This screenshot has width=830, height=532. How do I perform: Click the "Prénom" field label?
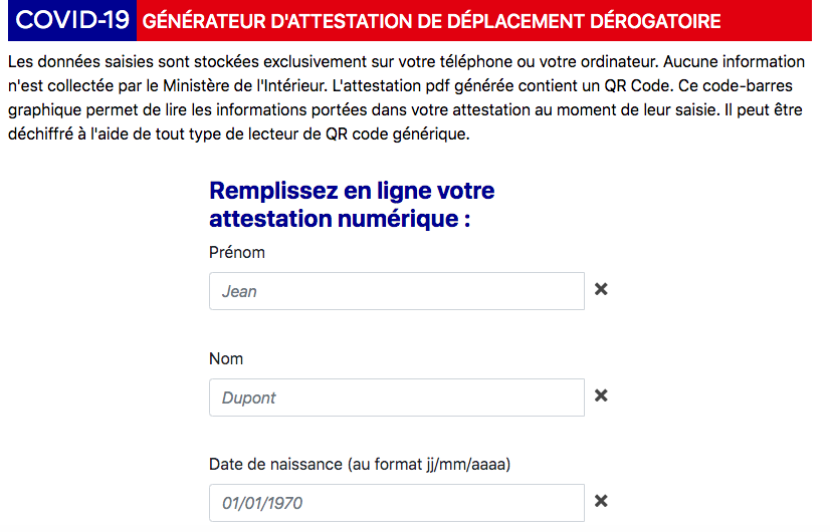236,253
